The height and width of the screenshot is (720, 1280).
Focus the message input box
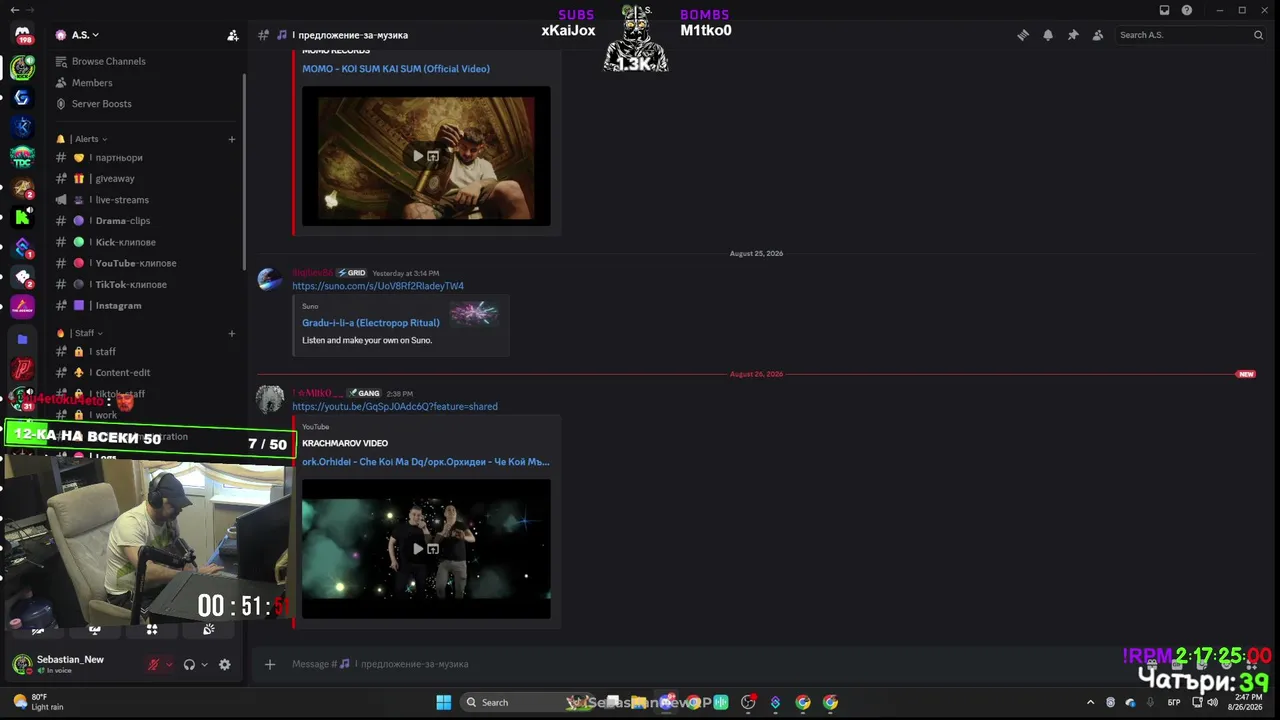point(700,664)
